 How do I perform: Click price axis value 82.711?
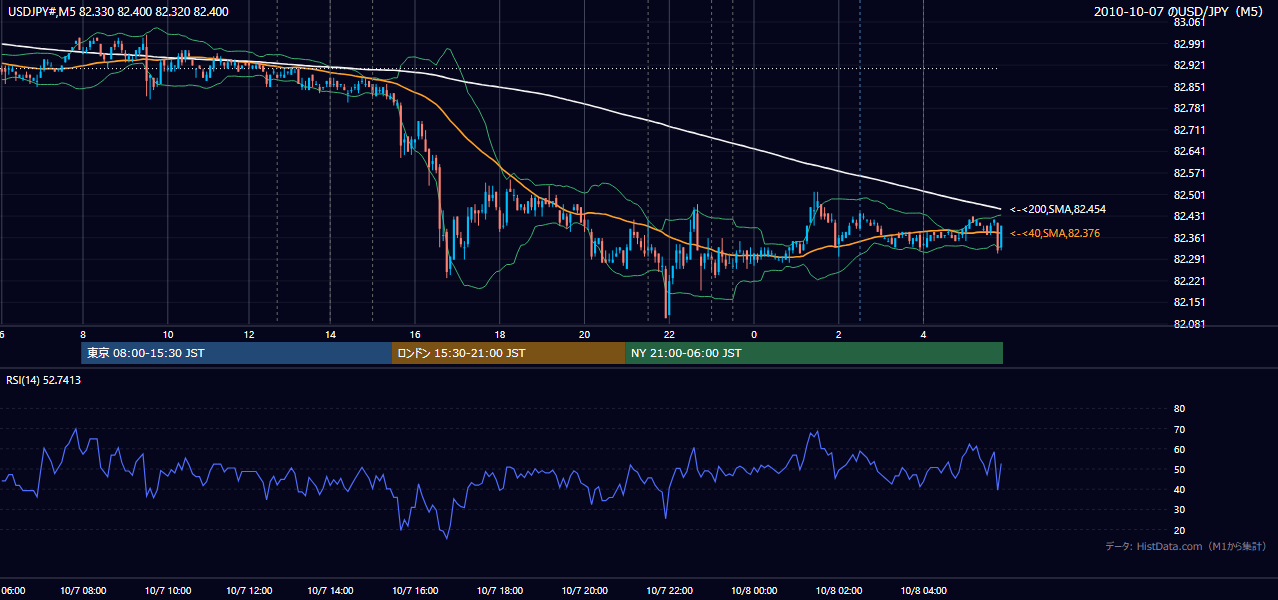(x=1189, y=130)
